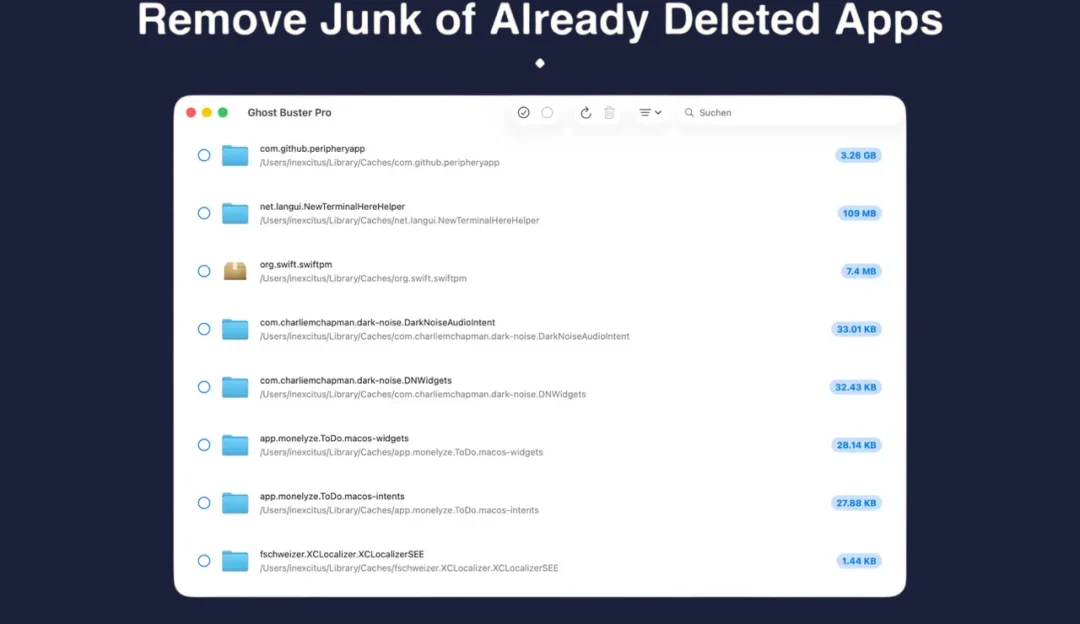The image size is (1080, 624).
Task: Select the DarkNoiseAudioIntent selection circle
Action: point(204,329)
